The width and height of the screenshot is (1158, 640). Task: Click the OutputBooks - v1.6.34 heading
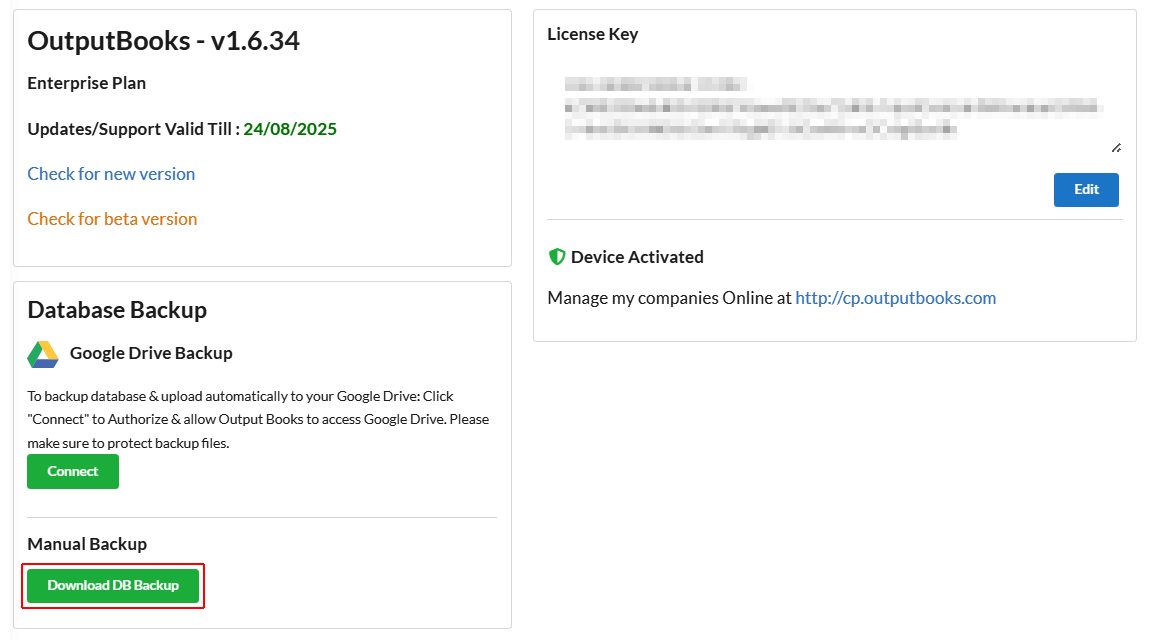(163, 41)
